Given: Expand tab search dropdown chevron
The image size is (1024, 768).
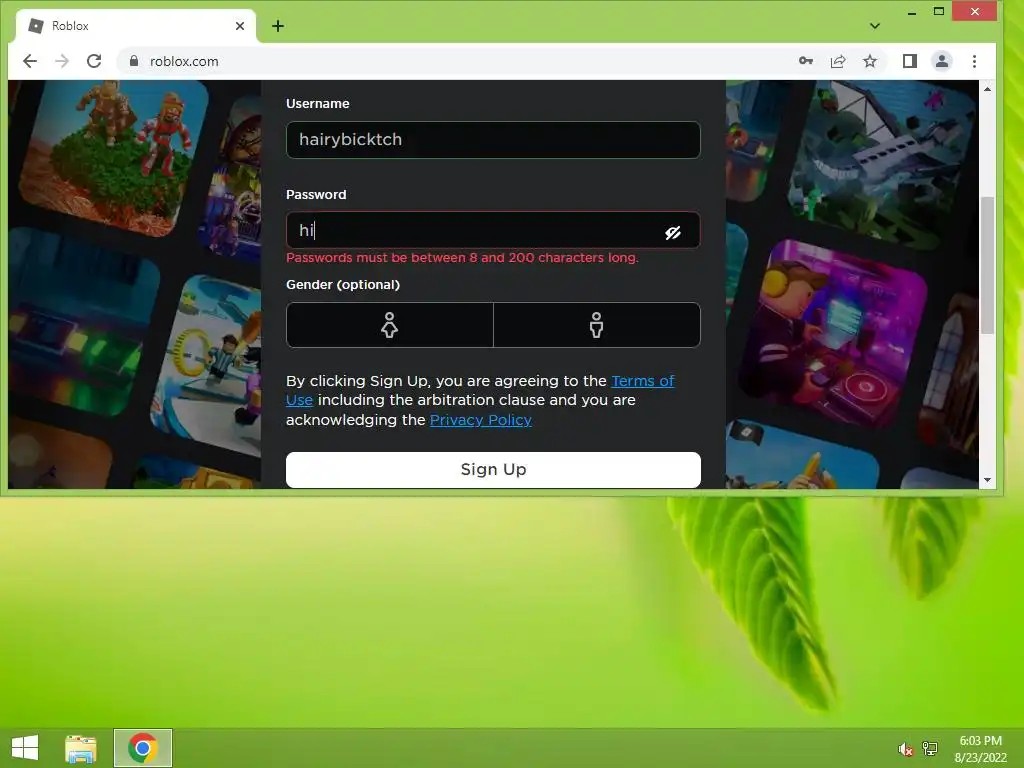Looking at the screenshot, I should tap(875, 26).
